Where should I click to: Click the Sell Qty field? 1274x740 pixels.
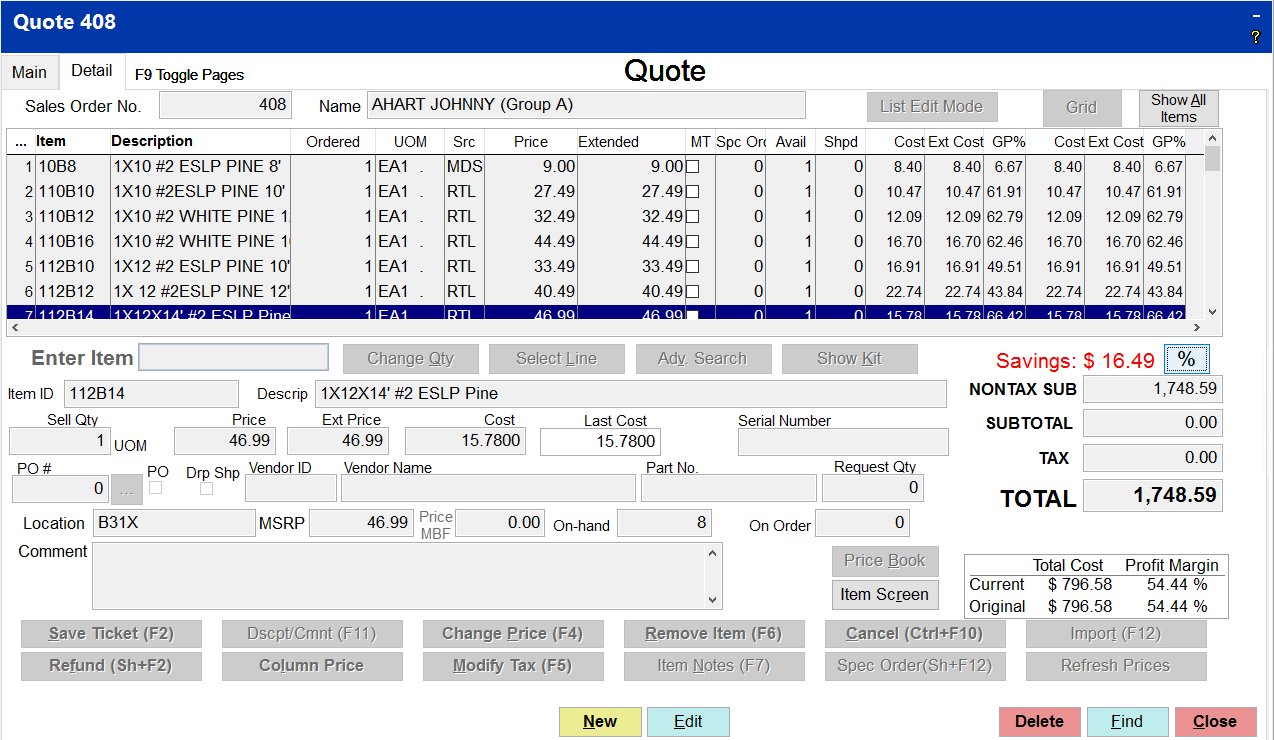click(x=60, y=441)
